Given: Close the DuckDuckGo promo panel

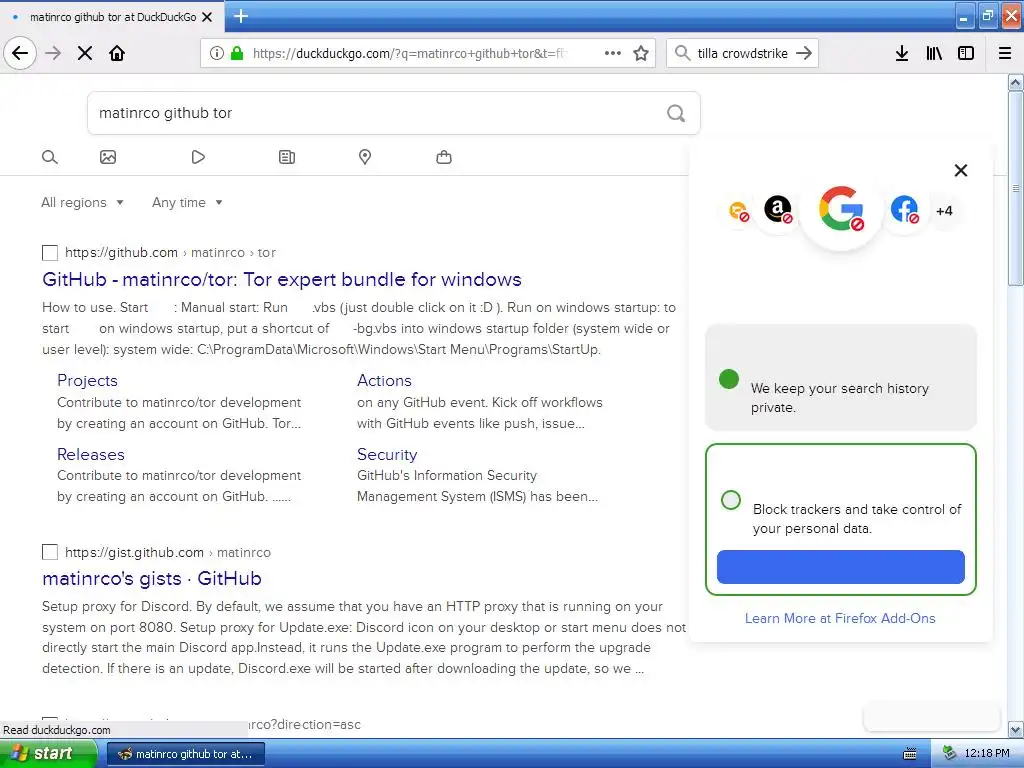Looking at the screenshot, I should coord(961,170).
